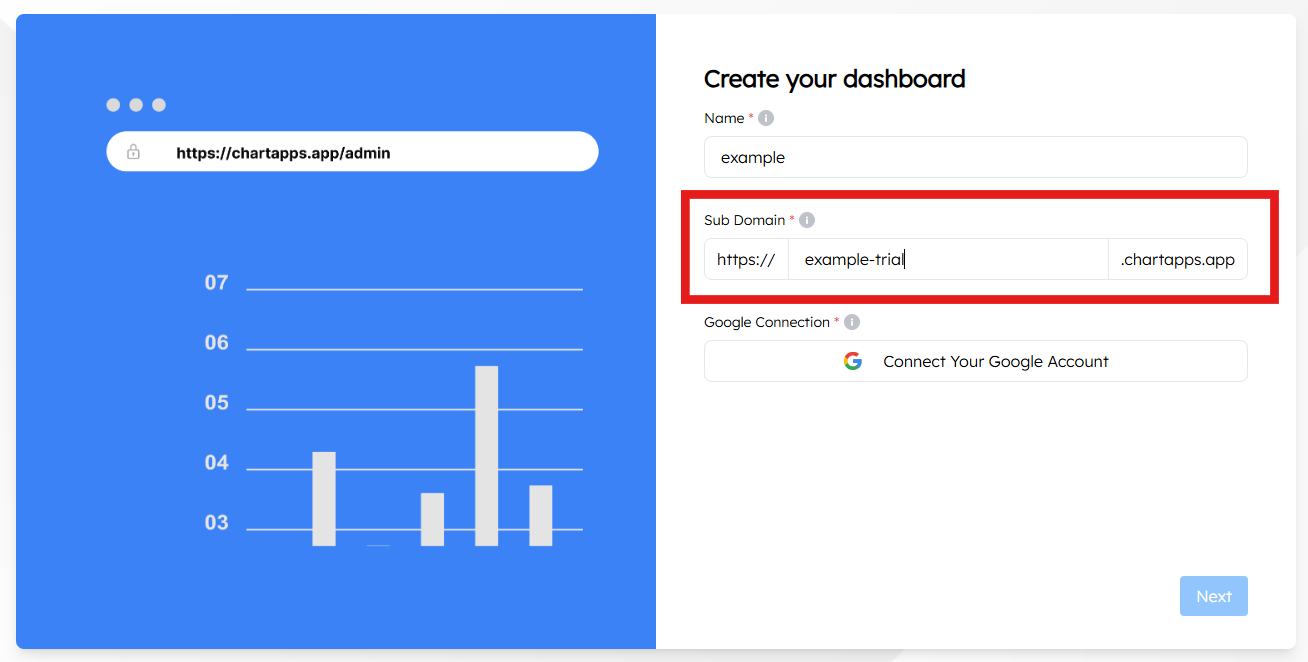Image resolution: width=1308 pixels, height=662 pixels.
Task: Click the Sub Domain input with example-trial
Action: [x=948, y=259]
